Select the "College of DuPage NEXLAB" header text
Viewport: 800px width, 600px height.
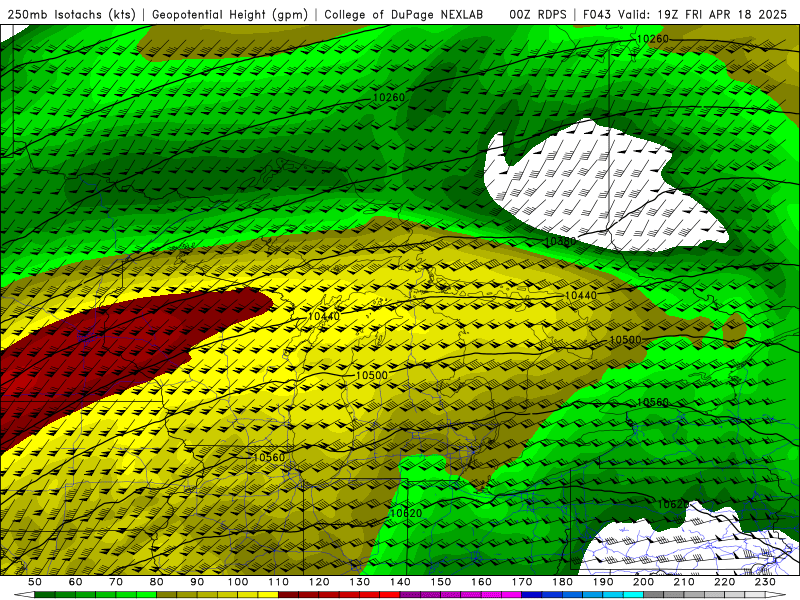click(404, 14)
